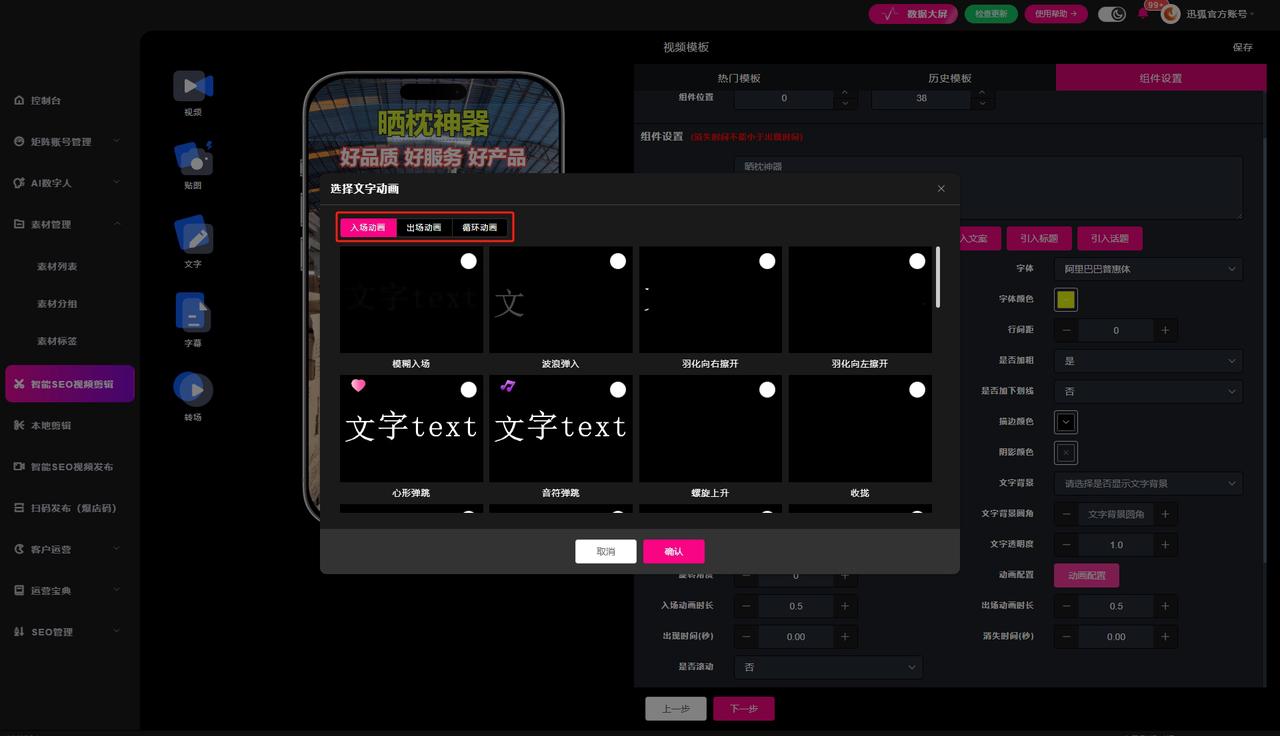Select the 心形弹跳 animation radio button
The height and width of the screenshot is (736, 1280).
(468, 389)
